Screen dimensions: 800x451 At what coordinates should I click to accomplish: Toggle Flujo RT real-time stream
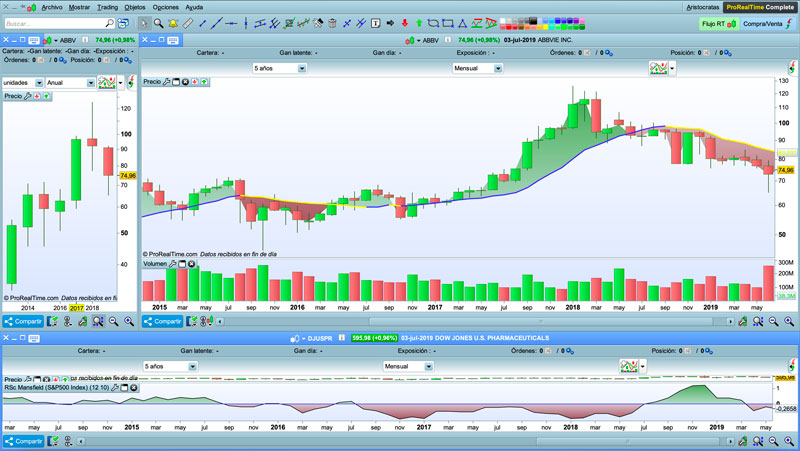718,23
